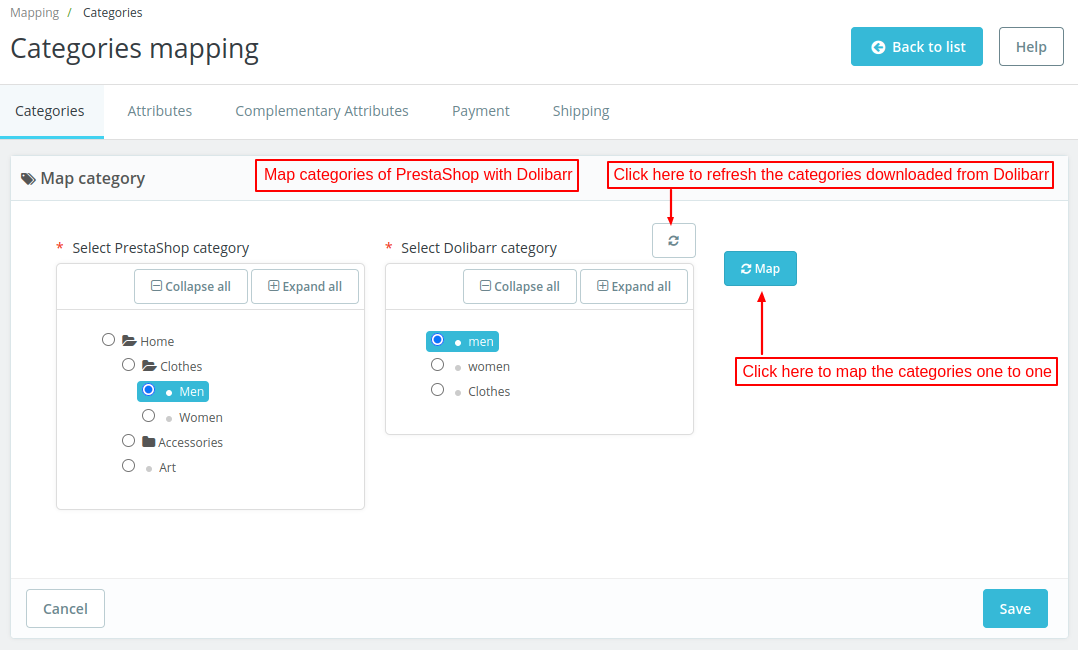Viewport: 1078px width, 650px height.
Task: Open the Mapping breadcrumb link
Action: [x=35, y=13]
